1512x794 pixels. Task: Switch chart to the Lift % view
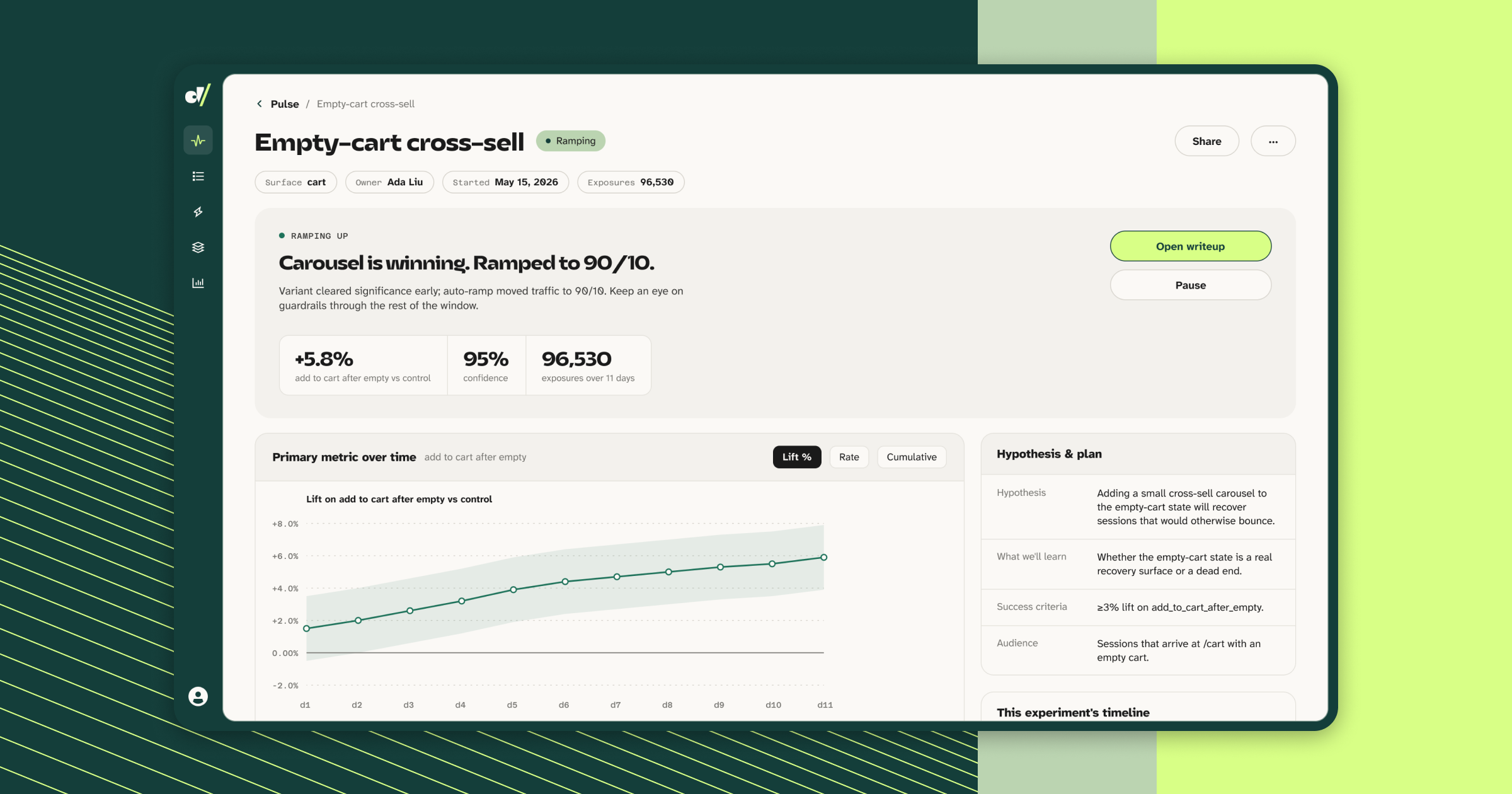click(797, 457)
